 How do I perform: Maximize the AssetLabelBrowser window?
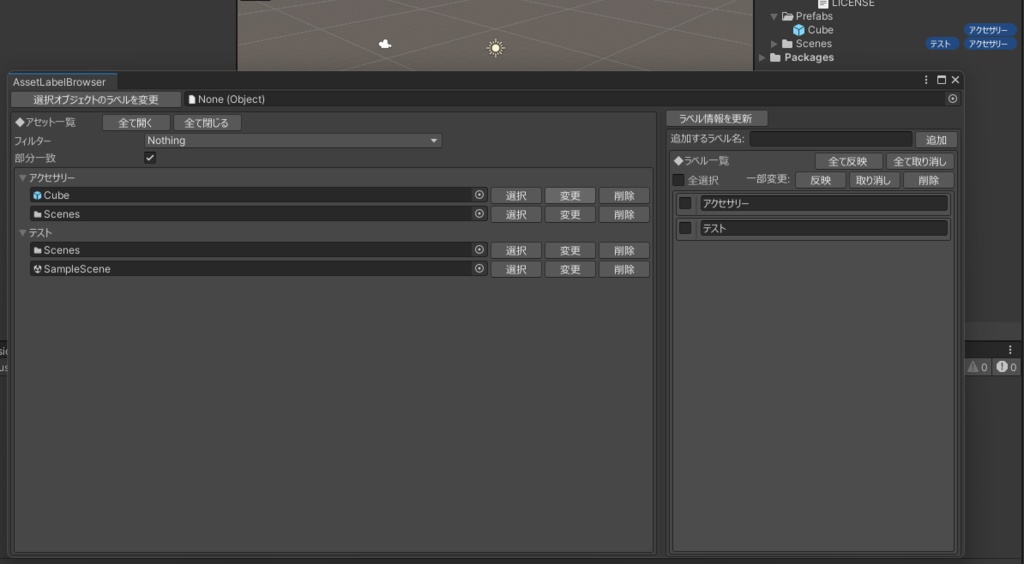point(941,80)
